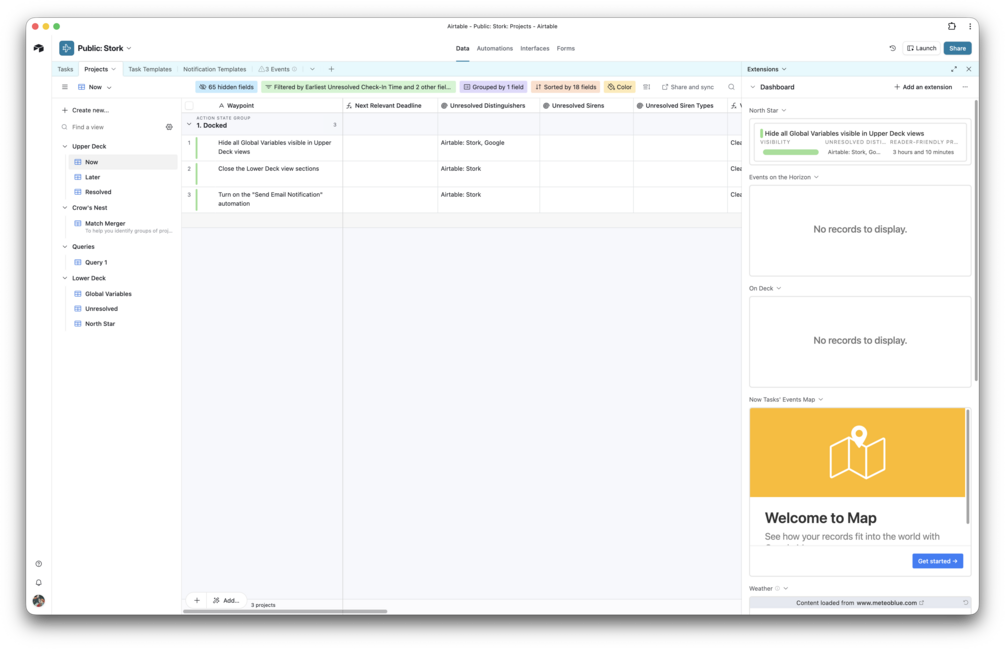Toggle the views sidebar hamburger icon
Viewport: 1005px width, 649px height.
65,87
